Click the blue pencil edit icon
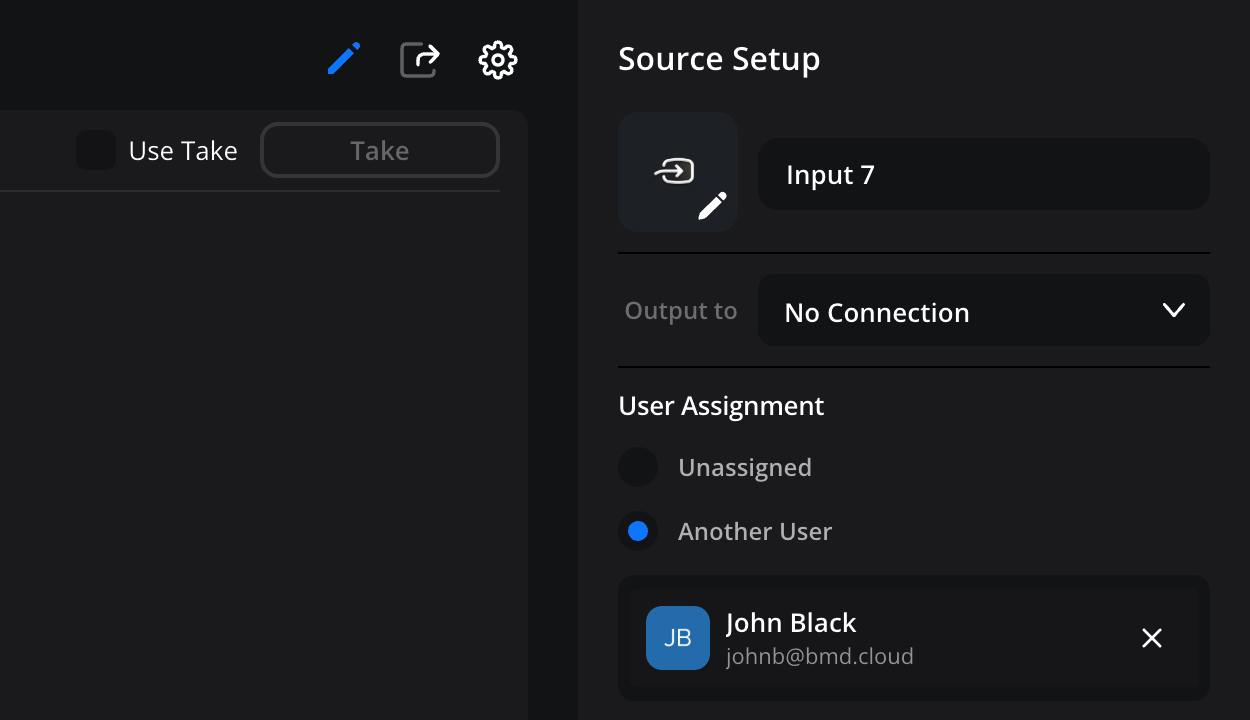 tap(344, 59)
